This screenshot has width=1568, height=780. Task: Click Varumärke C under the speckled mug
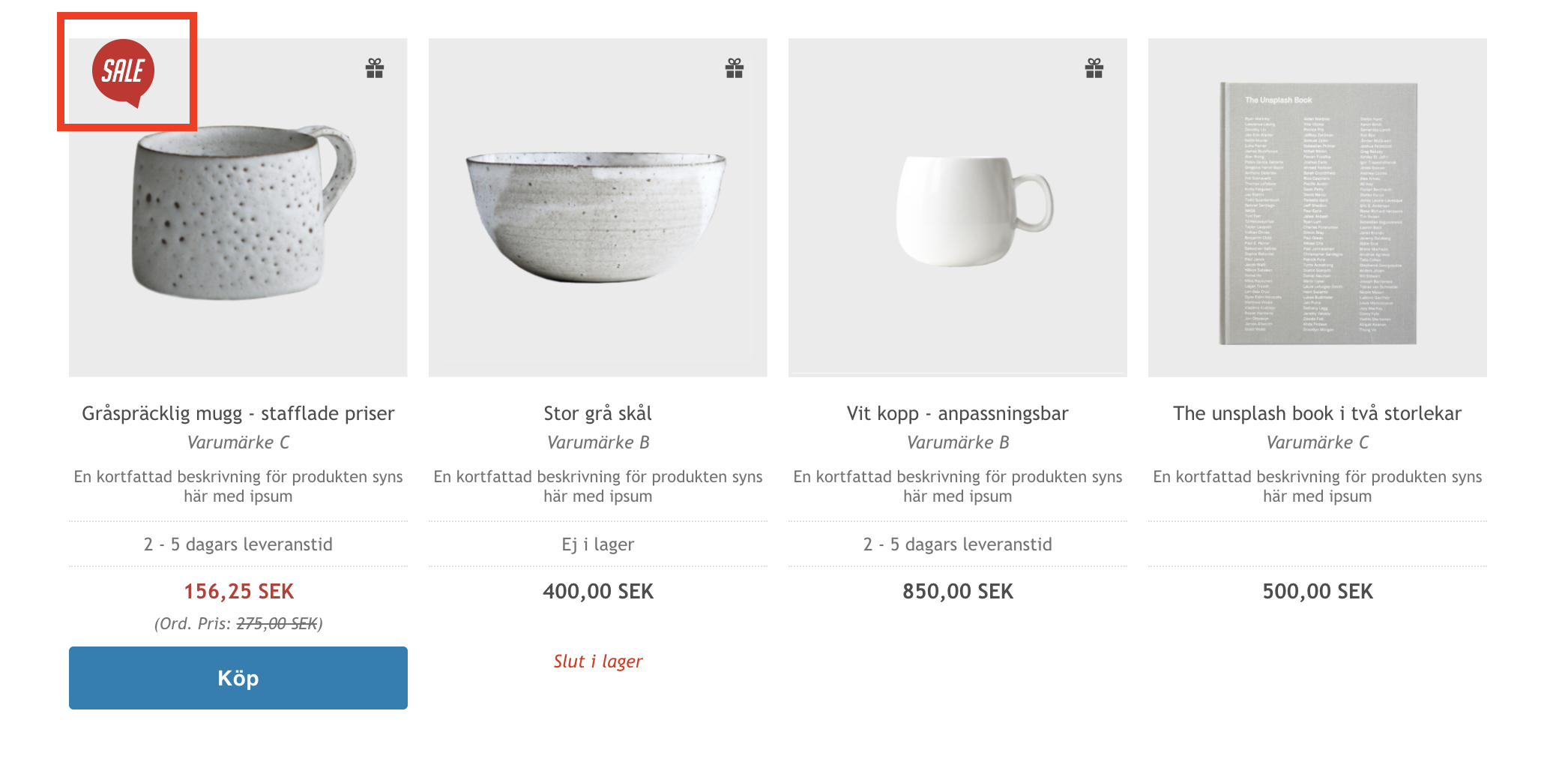click(238, 442)
